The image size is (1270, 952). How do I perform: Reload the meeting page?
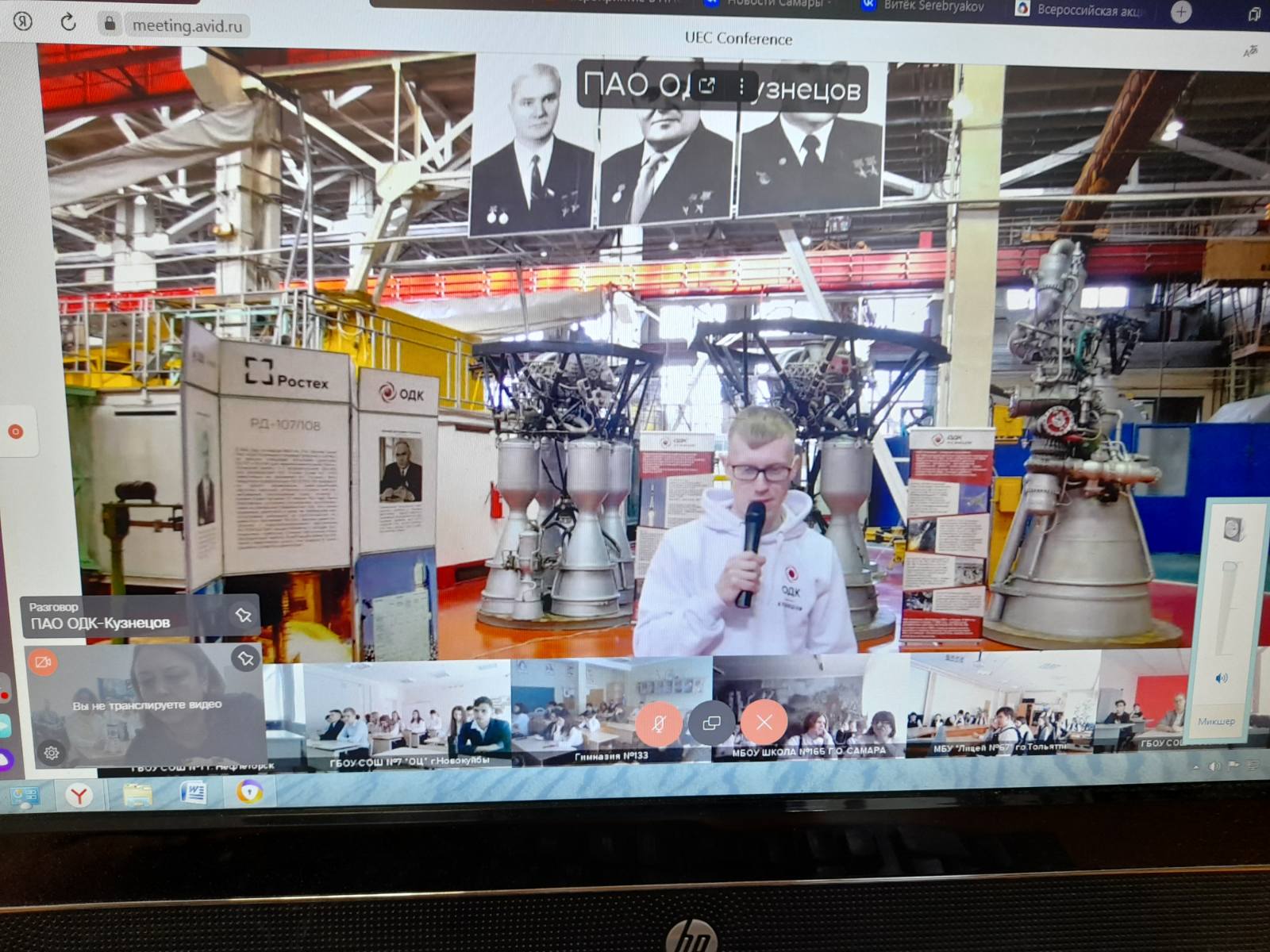click(68, 22)
